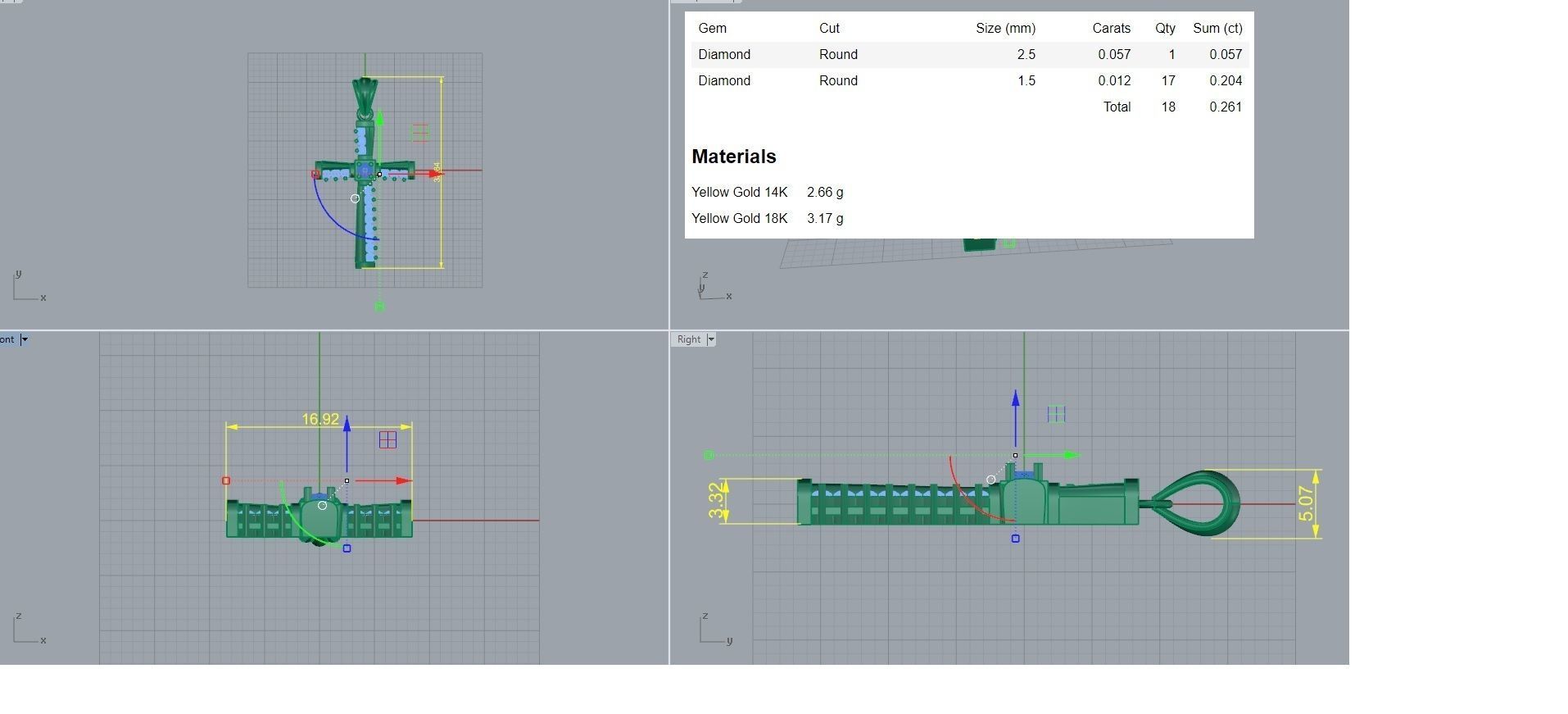Click the 0.204 sum value

click(1226, 80)
